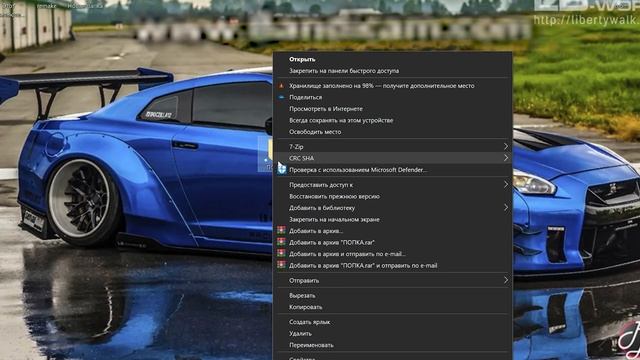Expand the Добавить в библиотеку arrow
Screen dimensions: 640x360
tap(506, 208)
